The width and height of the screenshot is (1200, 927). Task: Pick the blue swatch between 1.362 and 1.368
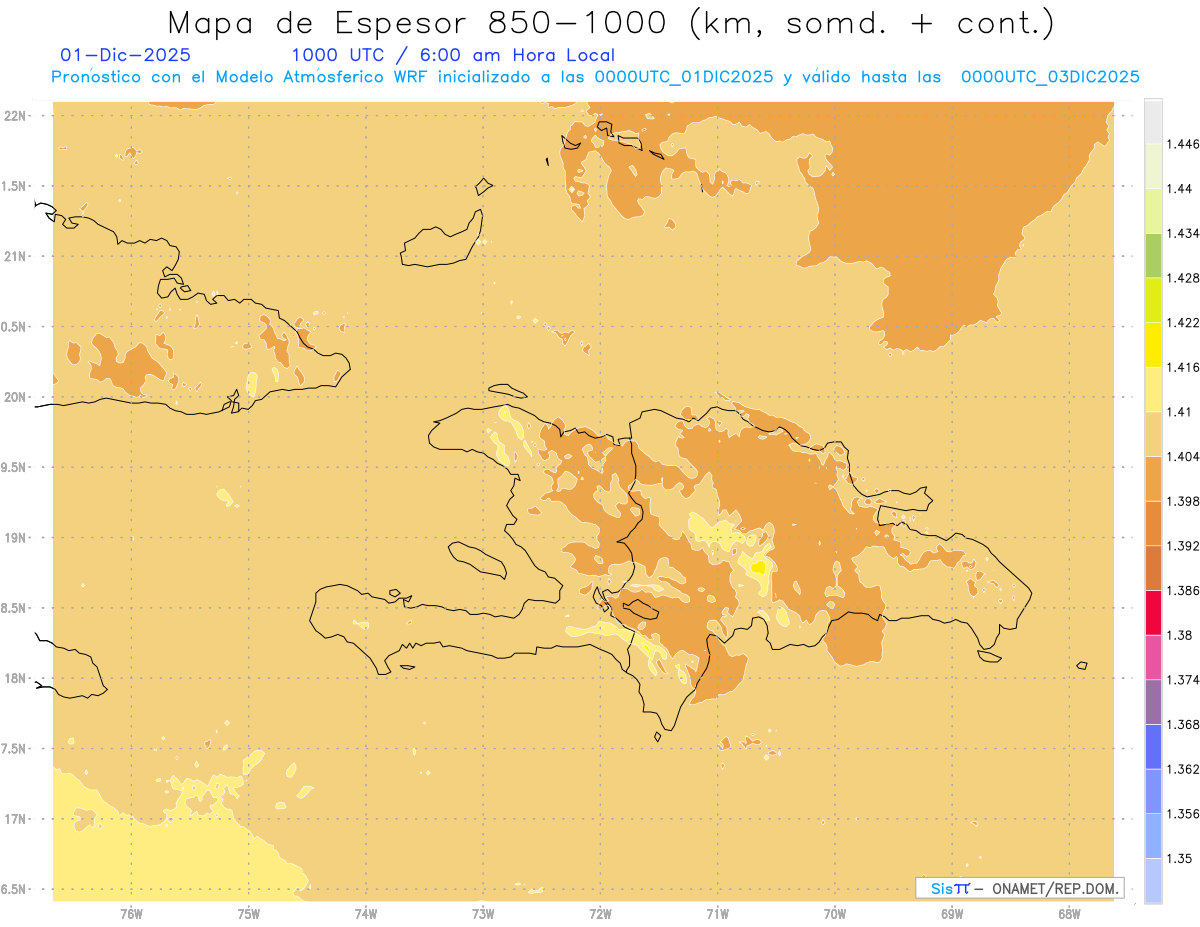(x=1153, y=747)
